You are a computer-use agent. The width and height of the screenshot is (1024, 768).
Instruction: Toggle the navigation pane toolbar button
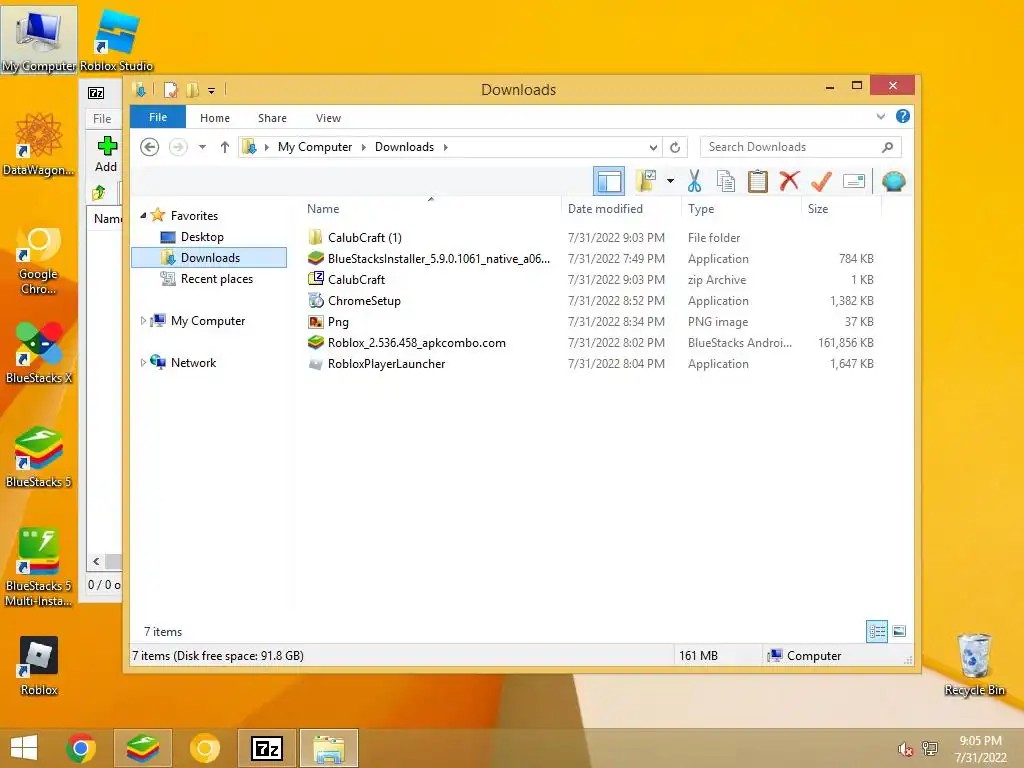pos(609,181)
